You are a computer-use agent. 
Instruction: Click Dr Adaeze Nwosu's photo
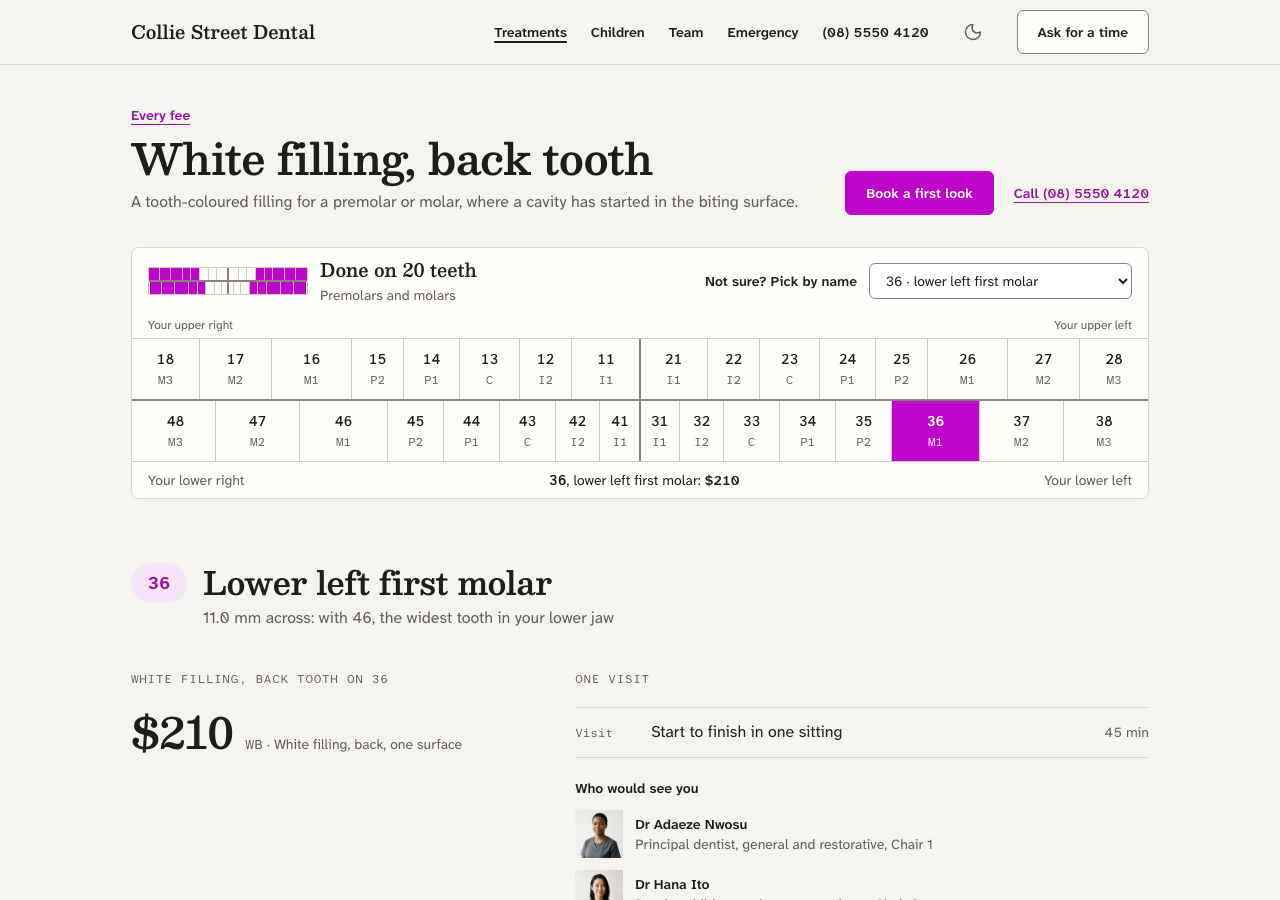(x=599, y=834)
